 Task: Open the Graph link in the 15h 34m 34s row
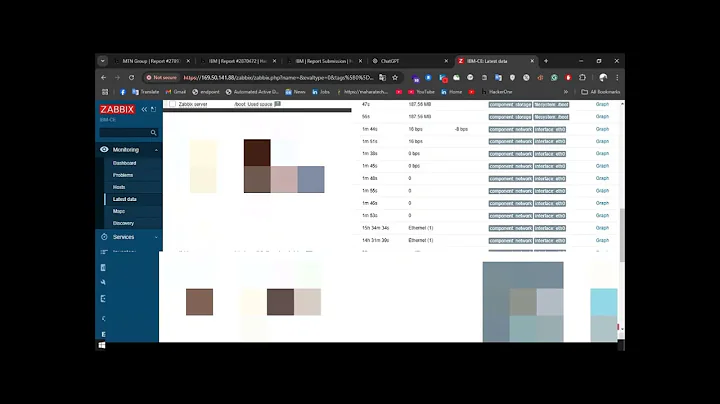(x=602, y=228)
